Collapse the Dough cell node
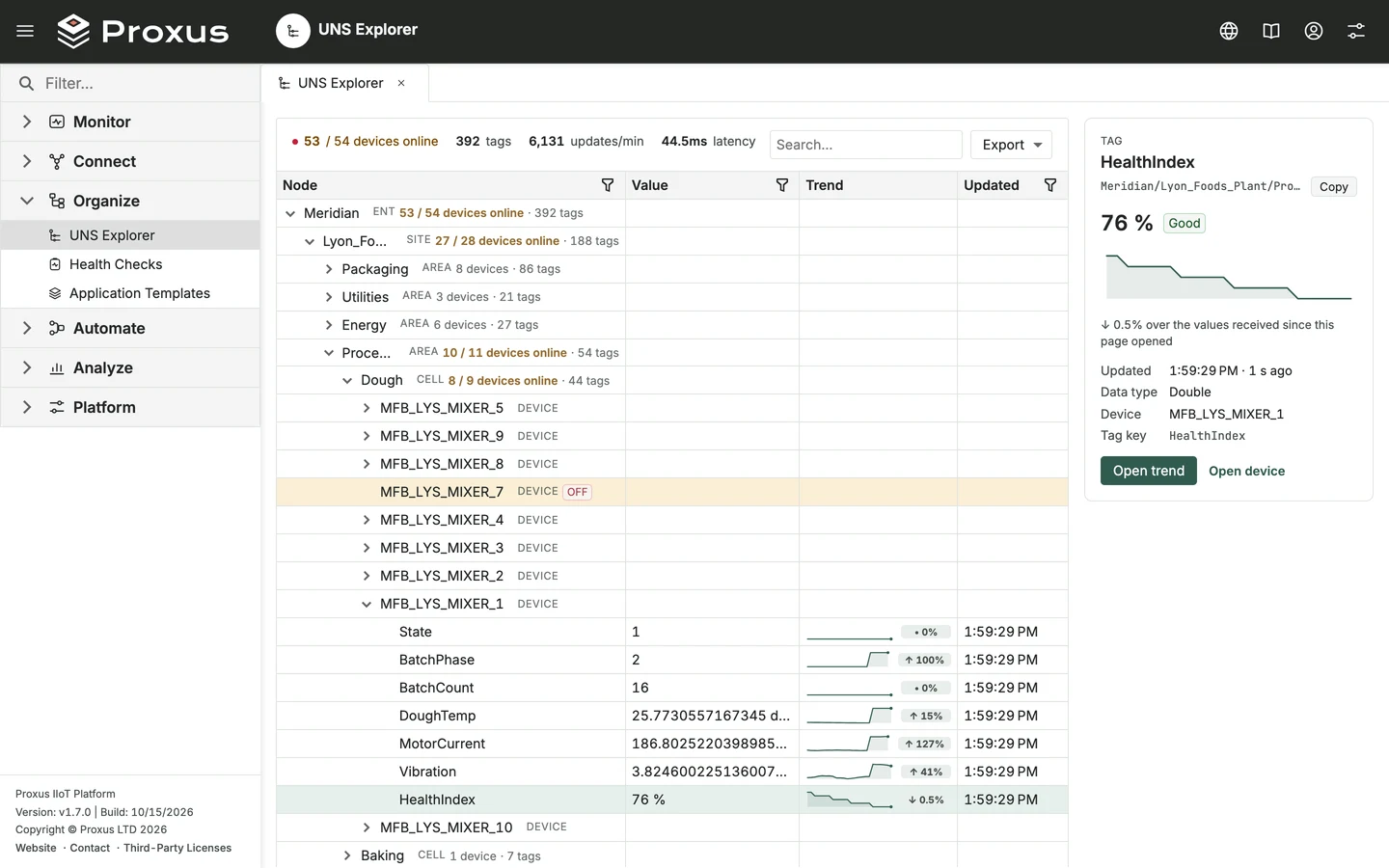This screenshot has width=1389, height=868. pos(347,381)
